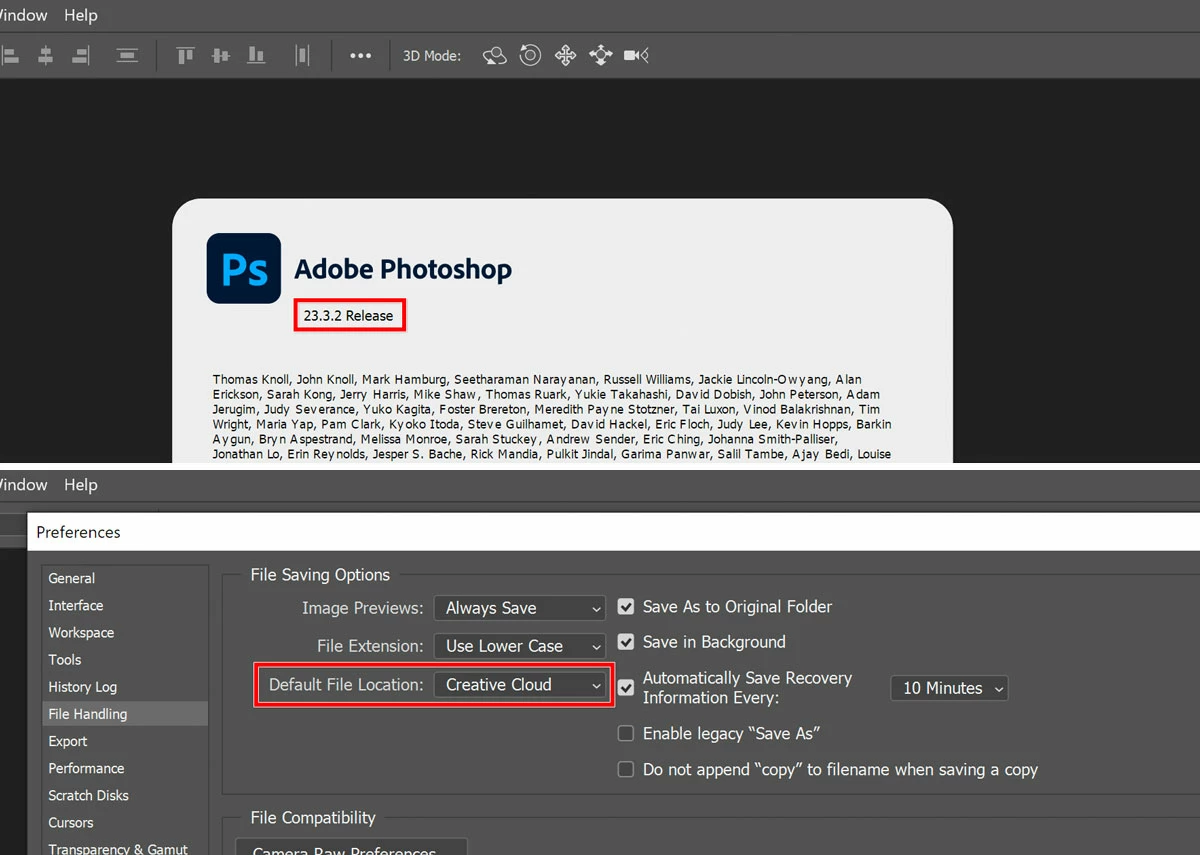Select the Slide 3D camera icon
This screenshot has height=855, width=1200.
tap(600, 56)
